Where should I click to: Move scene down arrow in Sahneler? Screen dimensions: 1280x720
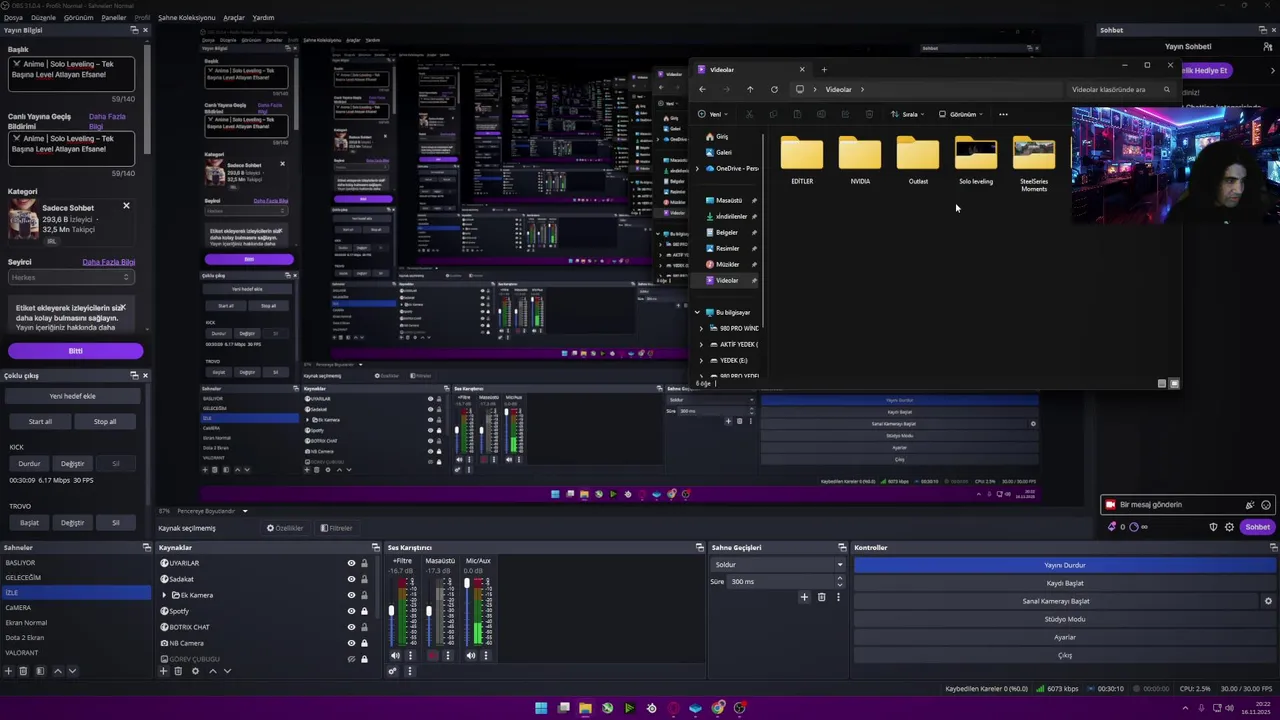pos(72,671)
